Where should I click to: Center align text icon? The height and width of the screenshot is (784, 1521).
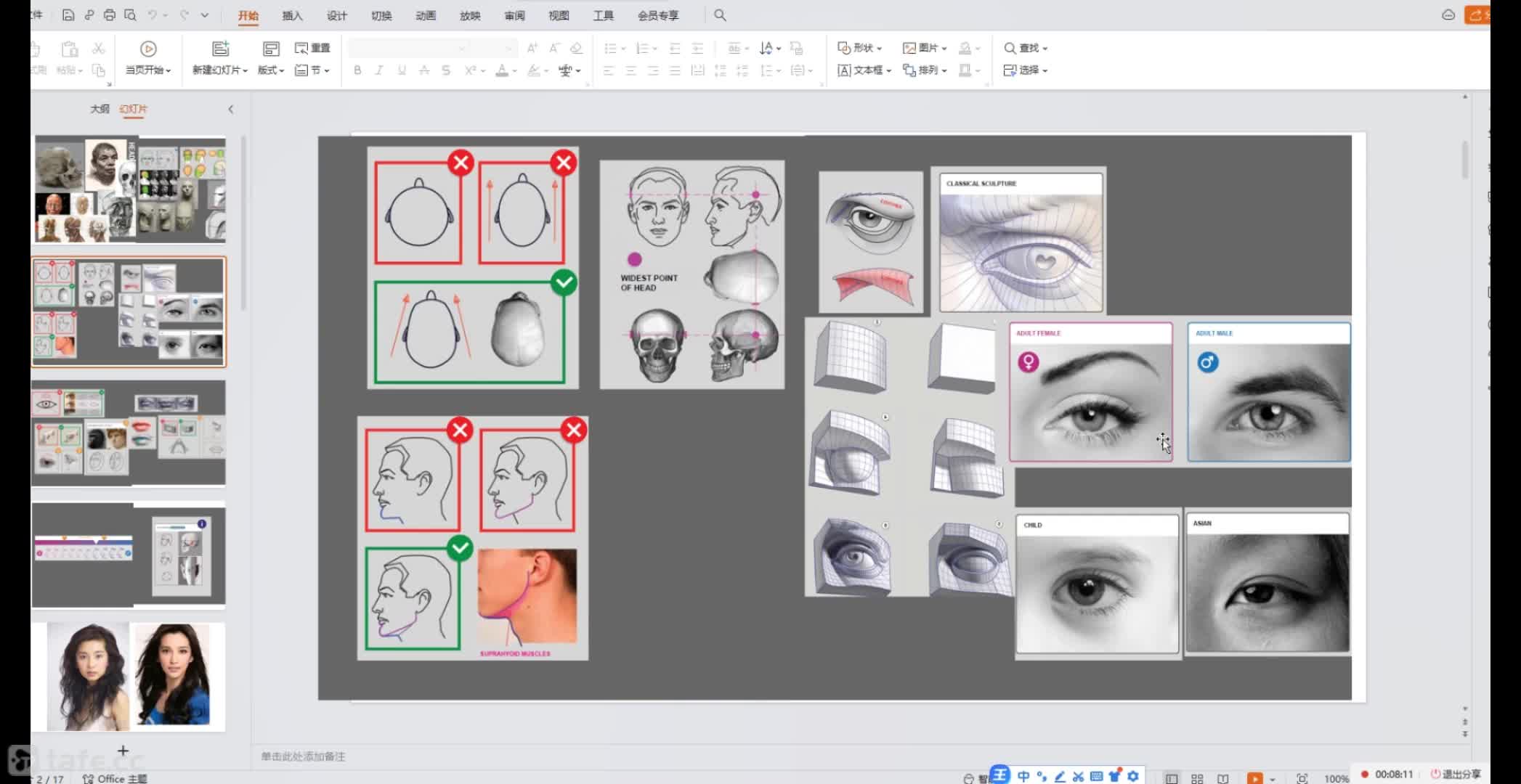click(630, 70)
